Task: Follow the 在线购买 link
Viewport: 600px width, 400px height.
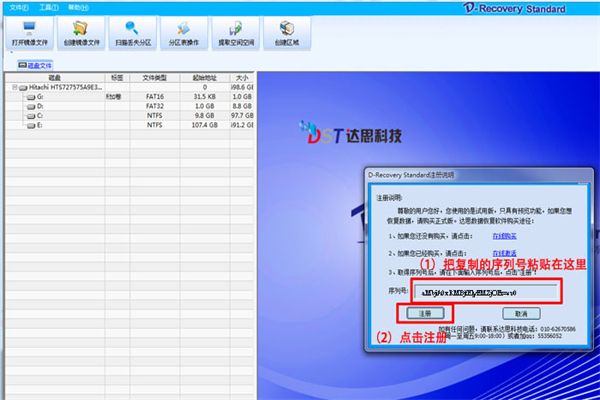Action: point(504,236)
